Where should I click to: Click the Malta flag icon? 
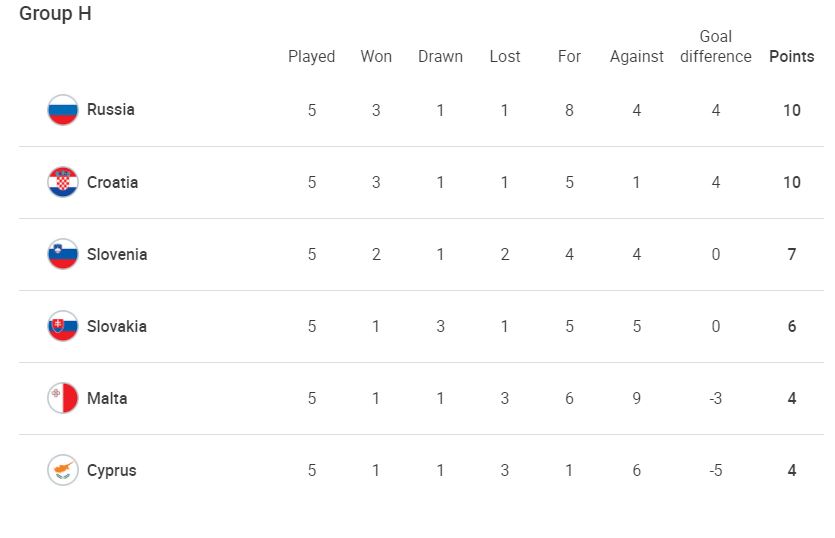click(x=63, y=398)
